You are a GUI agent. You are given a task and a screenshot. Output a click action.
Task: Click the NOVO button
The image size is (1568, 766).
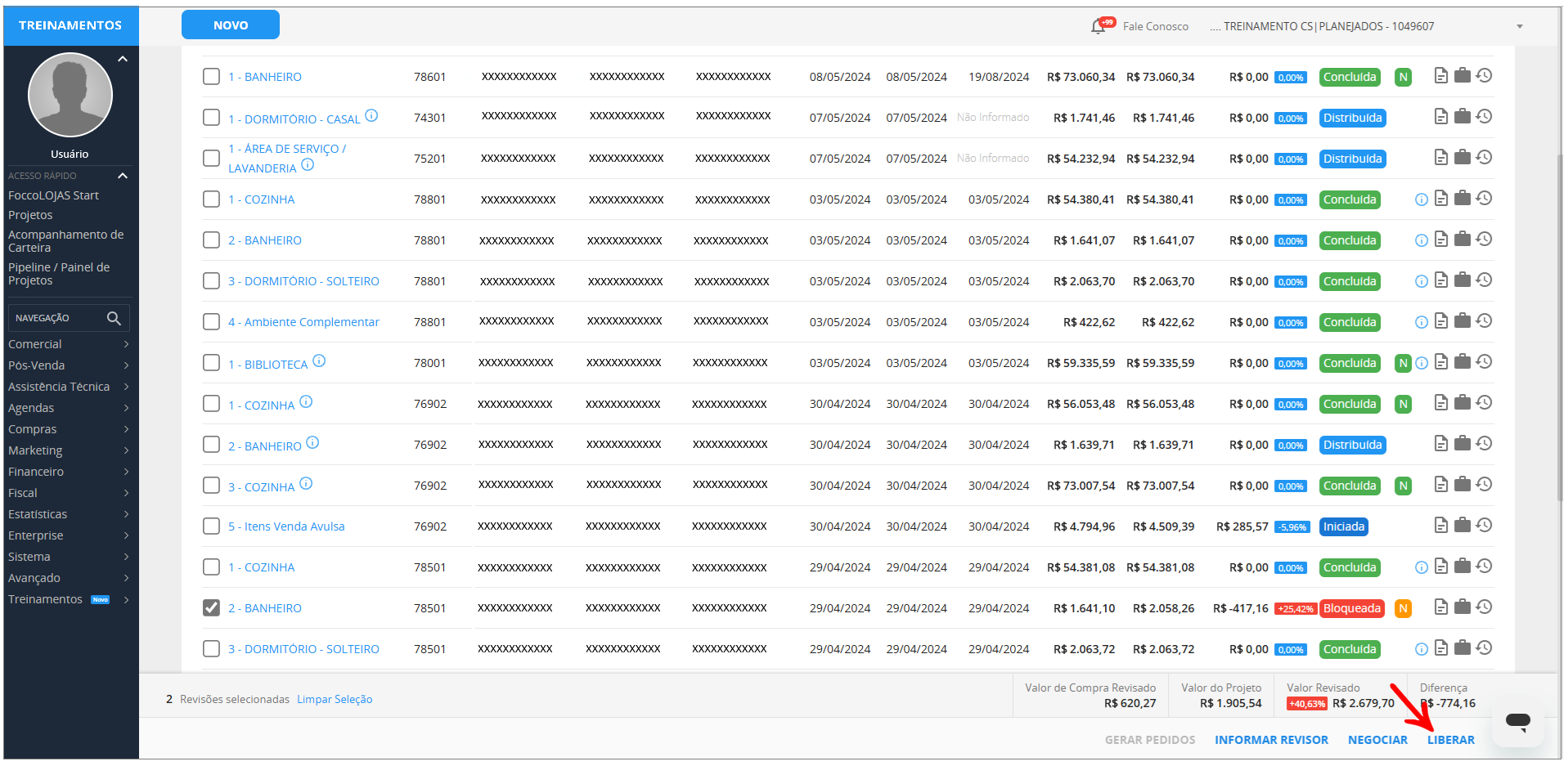231,25
